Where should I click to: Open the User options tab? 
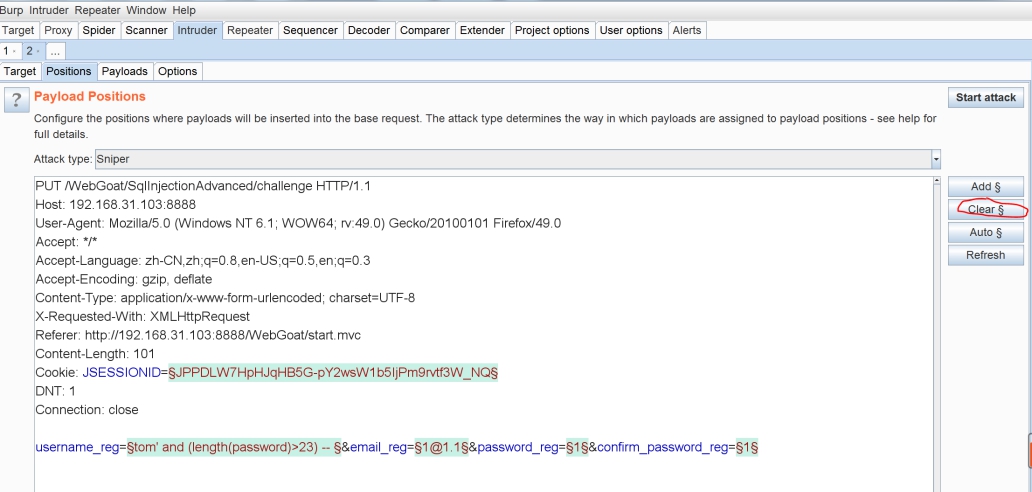click(x=631, y=30)
